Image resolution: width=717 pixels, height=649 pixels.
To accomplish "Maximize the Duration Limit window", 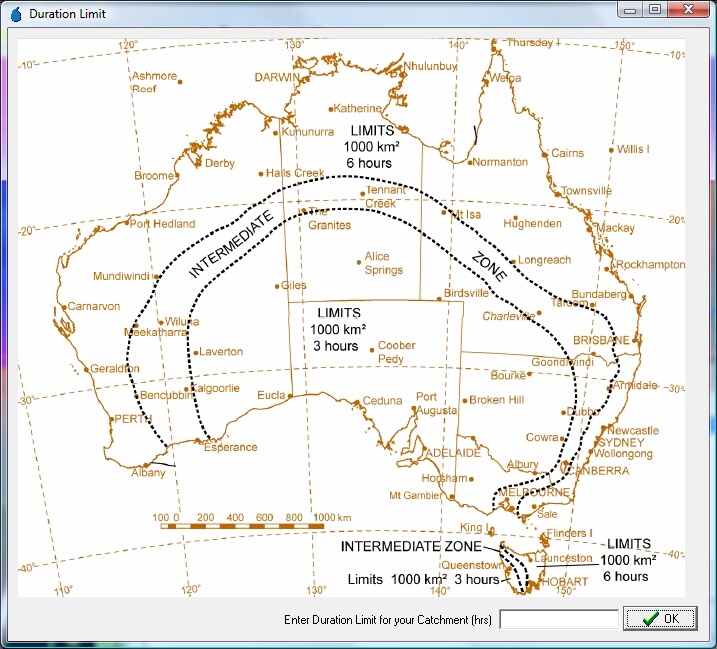I will point(654,9).
